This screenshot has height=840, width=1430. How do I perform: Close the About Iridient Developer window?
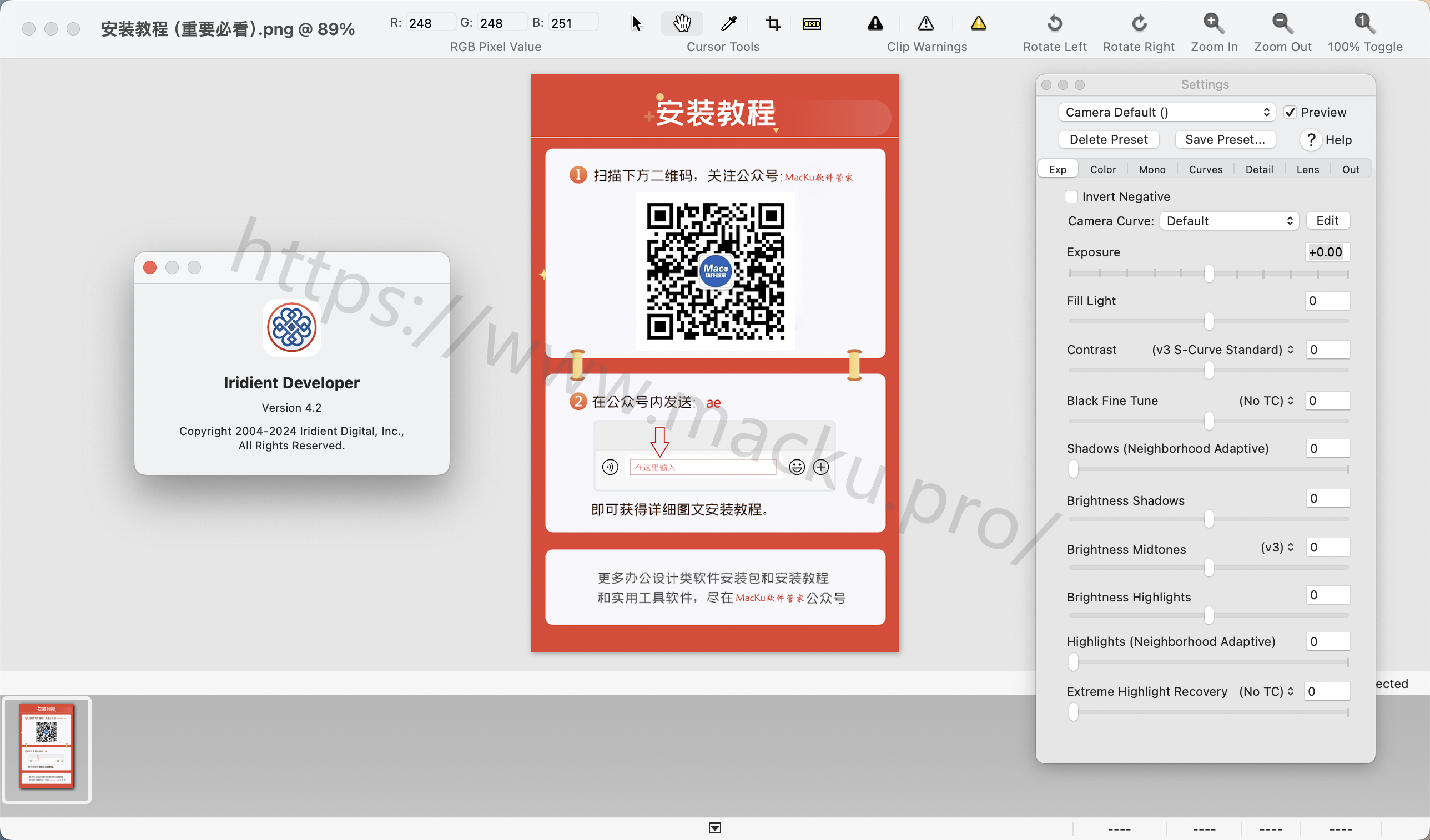(150, 268)
